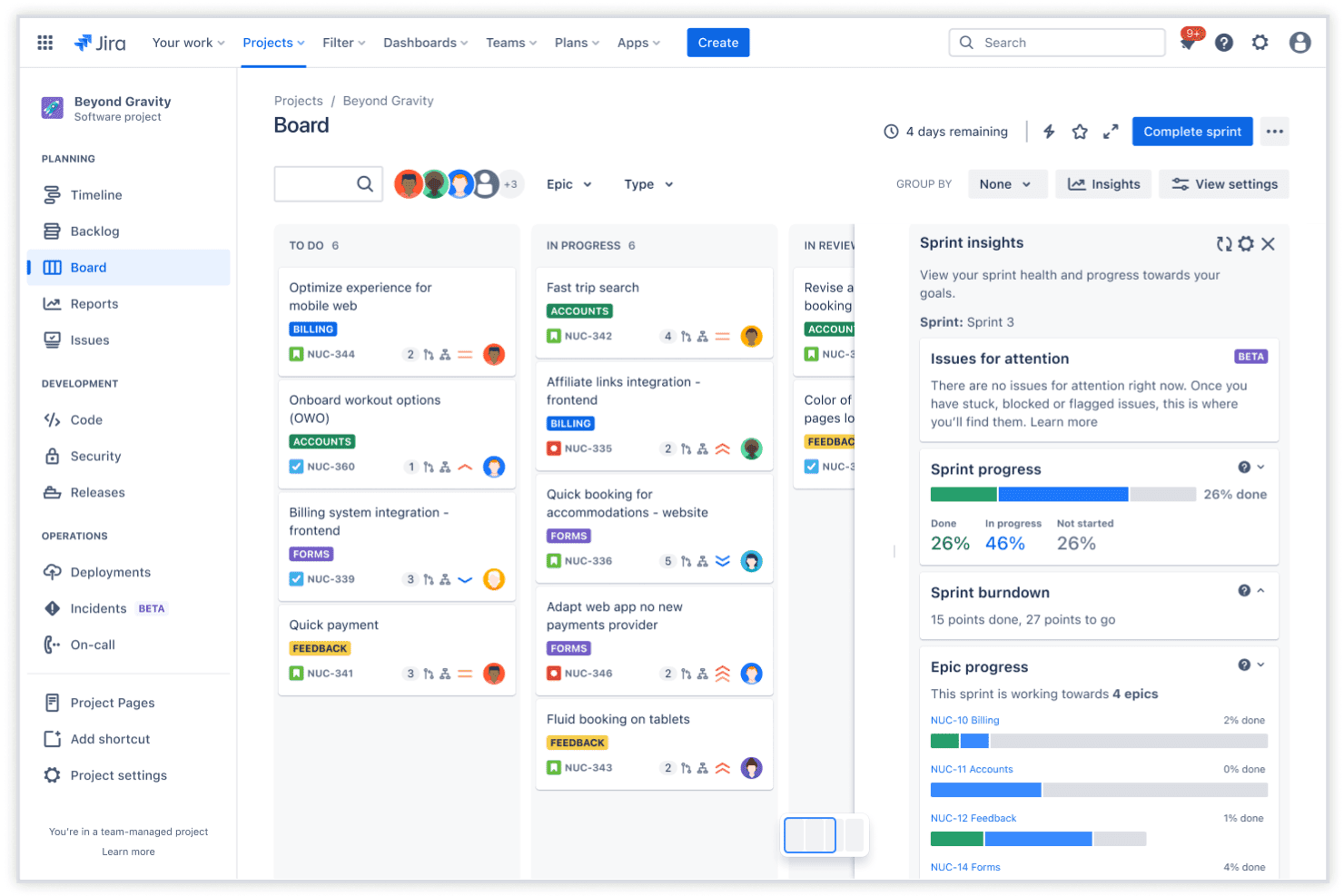Open the Type filter dropdown
Screen dimensions: 1344x896
click(648, 184)
